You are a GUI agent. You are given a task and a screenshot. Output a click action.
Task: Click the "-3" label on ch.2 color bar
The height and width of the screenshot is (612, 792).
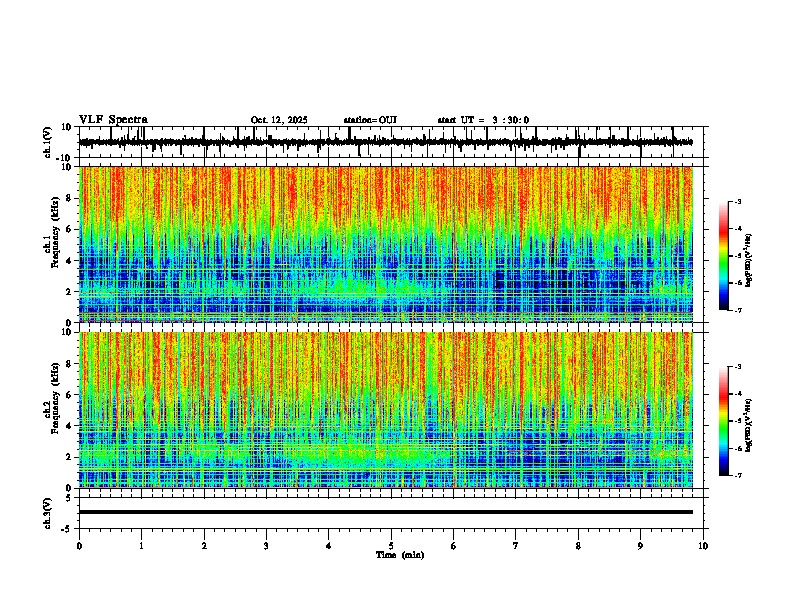click(x=737, y=367)
